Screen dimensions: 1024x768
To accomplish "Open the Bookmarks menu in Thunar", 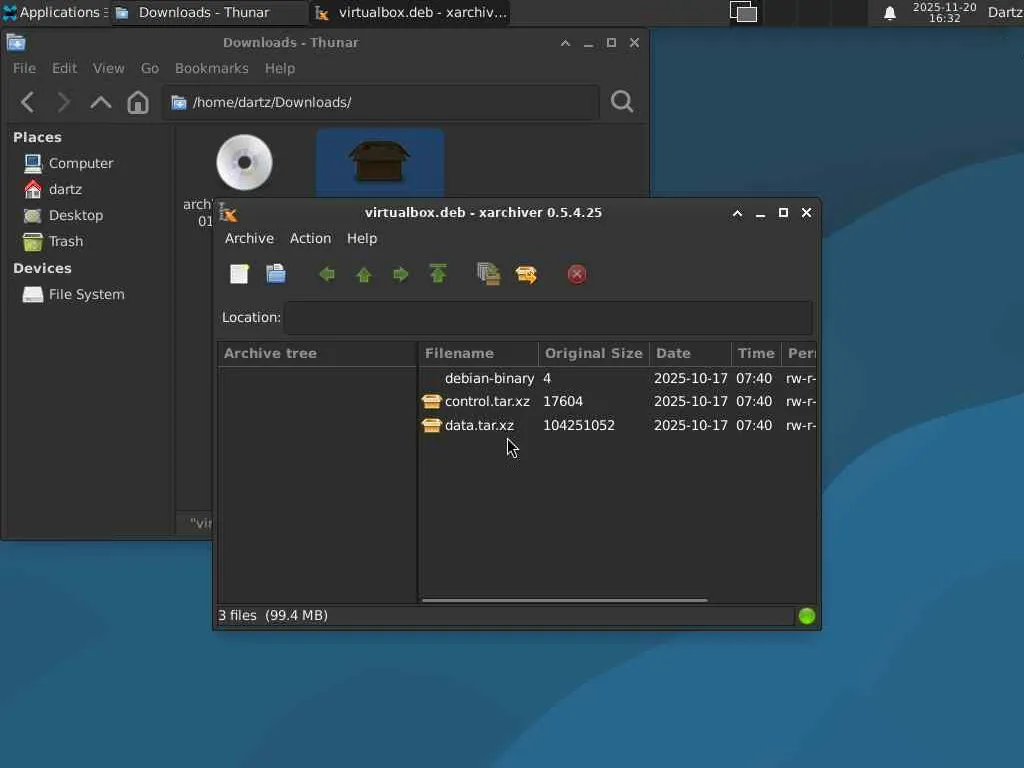I will click(212, 68).
